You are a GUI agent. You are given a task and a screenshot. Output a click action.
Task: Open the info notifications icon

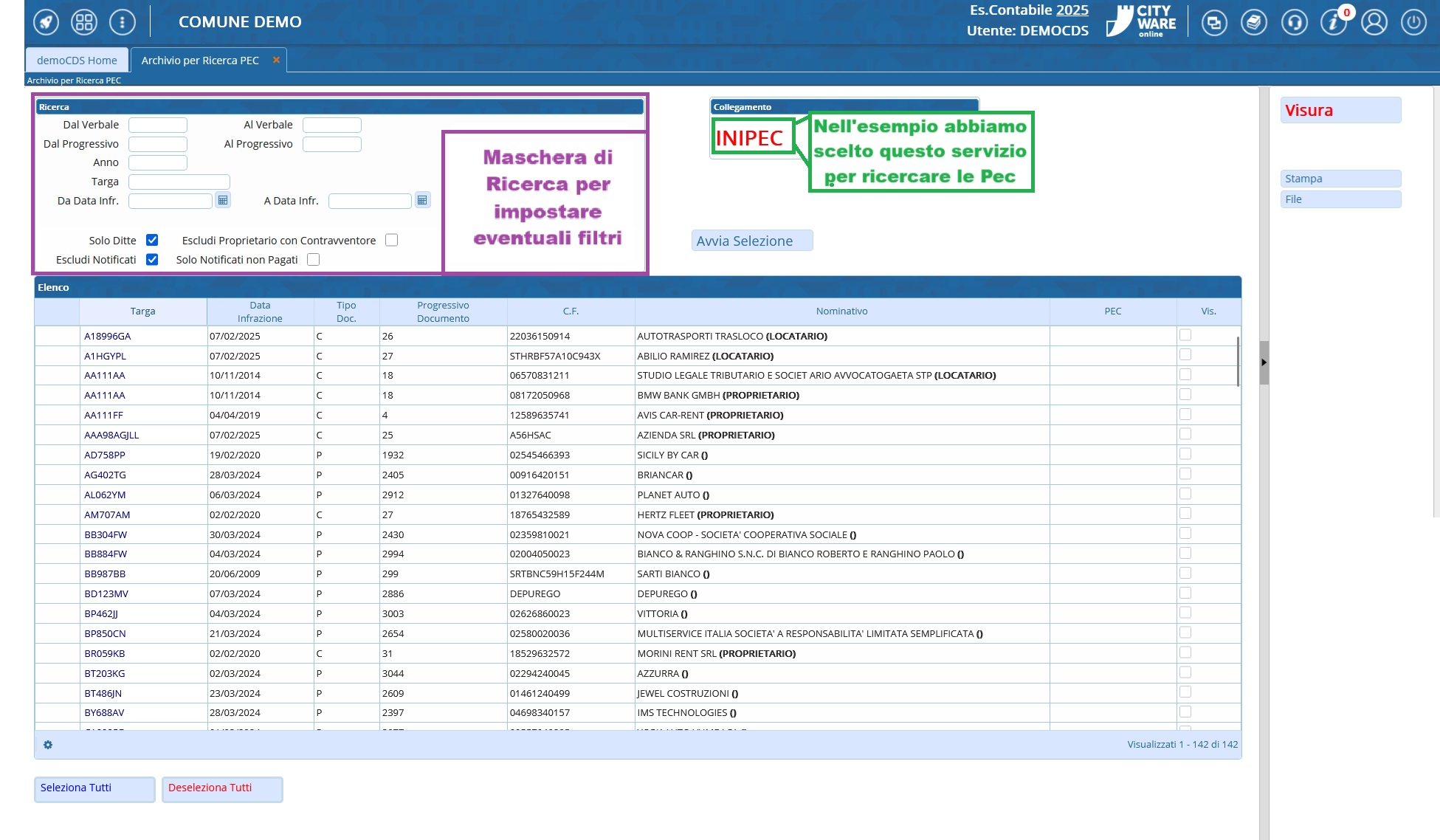point(1333,22)
